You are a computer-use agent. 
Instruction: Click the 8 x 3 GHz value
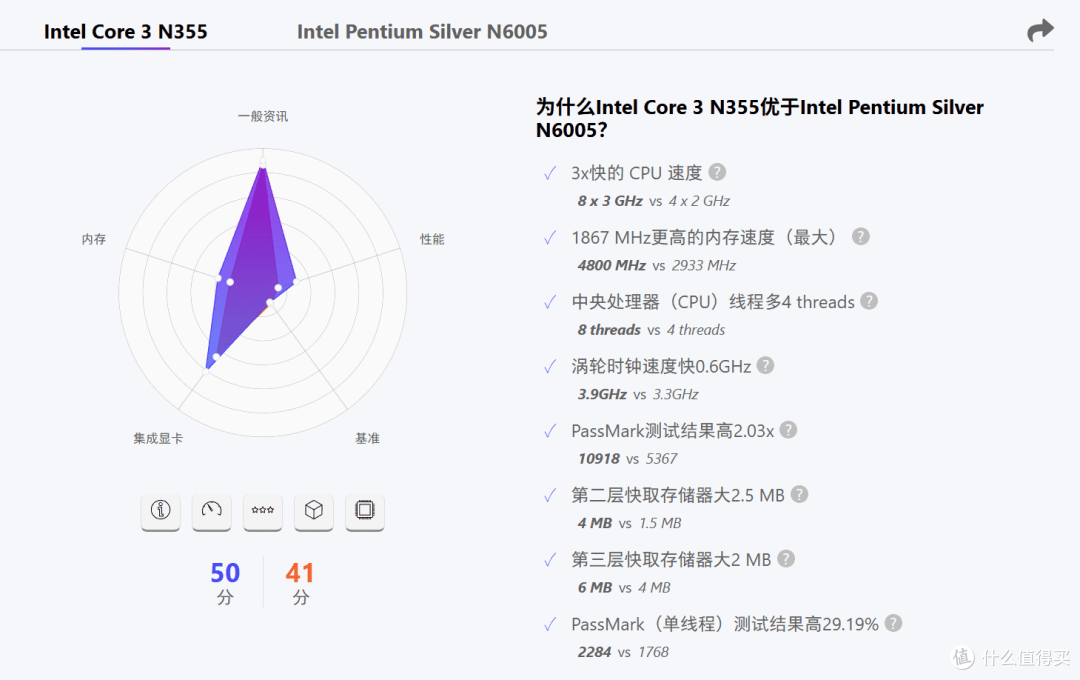point(610,201)
